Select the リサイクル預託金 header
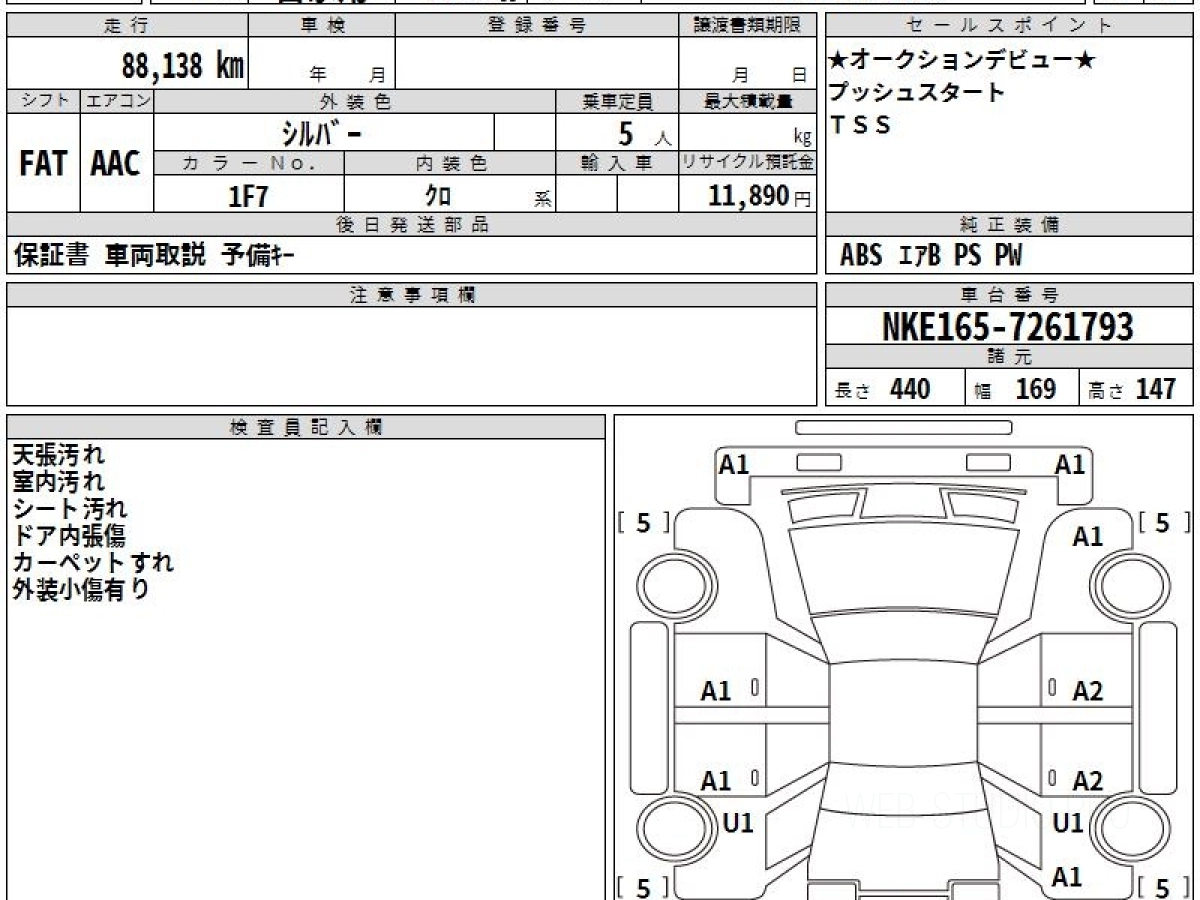1200x900 pixels. point(747,163)
